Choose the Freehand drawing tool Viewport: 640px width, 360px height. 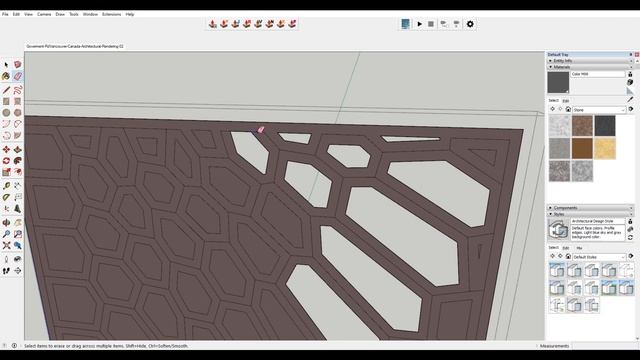click(18, 90)
